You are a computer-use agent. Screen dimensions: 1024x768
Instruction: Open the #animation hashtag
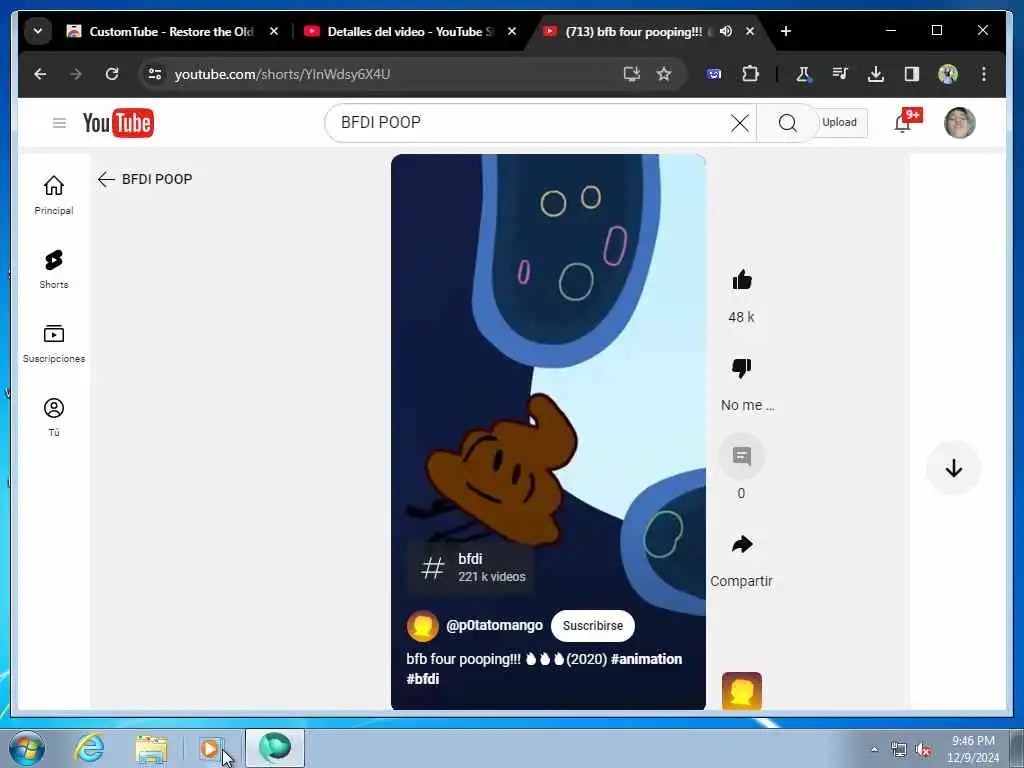click(646, 659)
